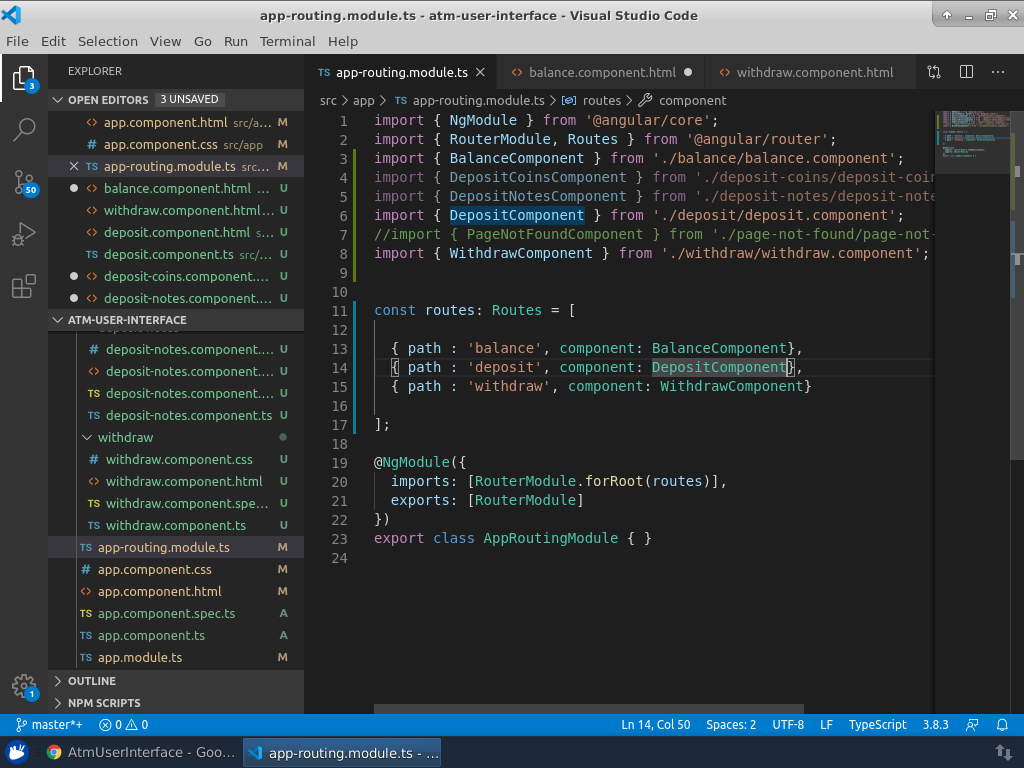The width and height of the screenshot is (1024, 768).
Task: Open Source Control view with 50 badge
Action: pos(24,182)
